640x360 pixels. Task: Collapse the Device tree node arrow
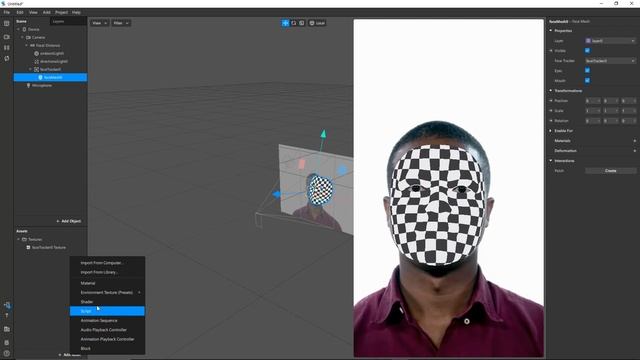click(18, 29)
